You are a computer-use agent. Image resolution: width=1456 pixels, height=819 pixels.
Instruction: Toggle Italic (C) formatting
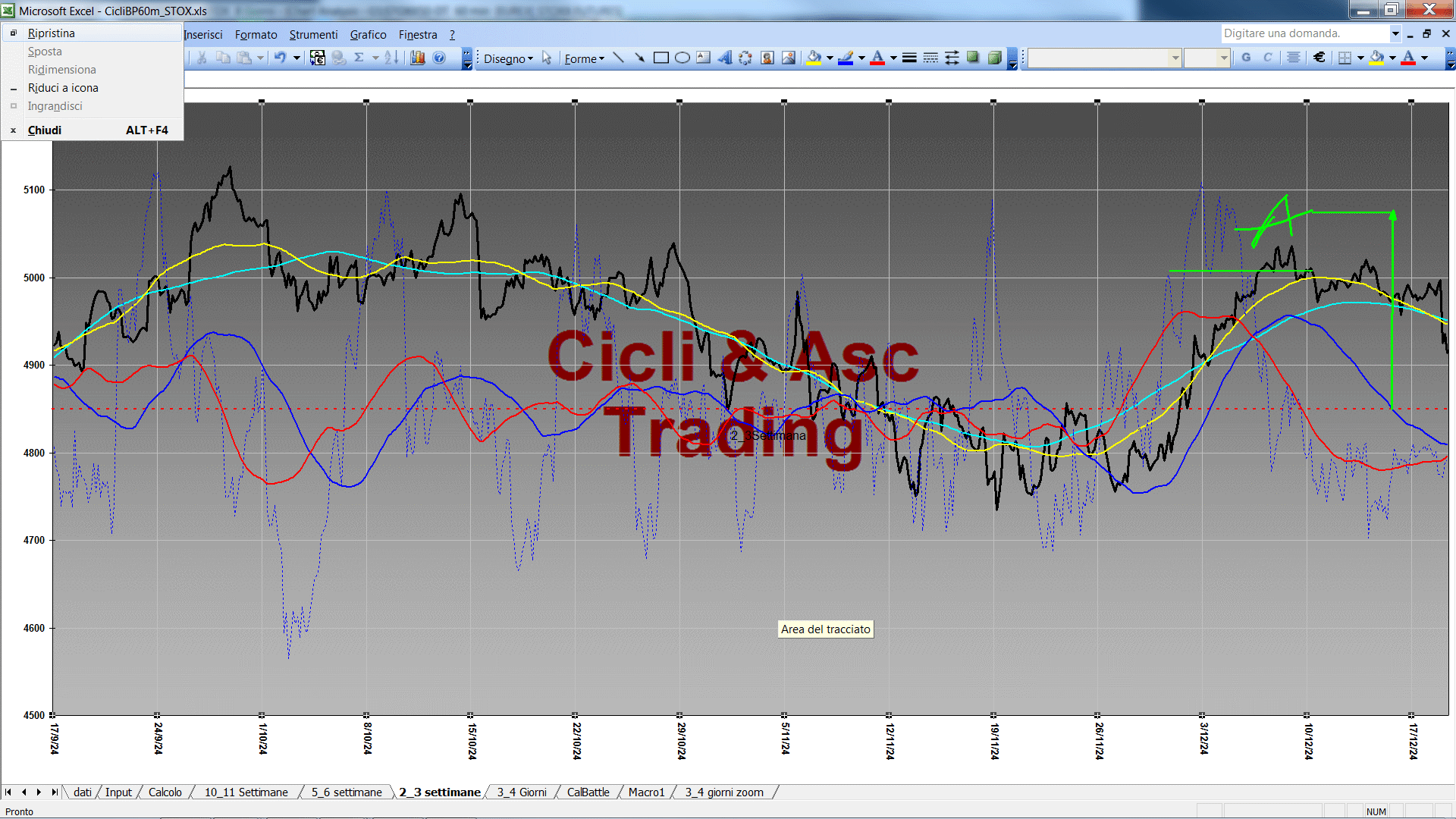tap(1267, 58)
